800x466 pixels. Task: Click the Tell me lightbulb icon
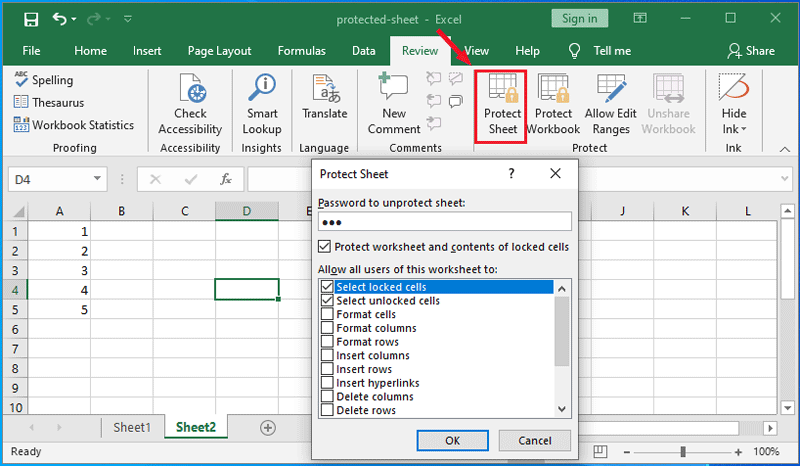click(x=574, y=51)
